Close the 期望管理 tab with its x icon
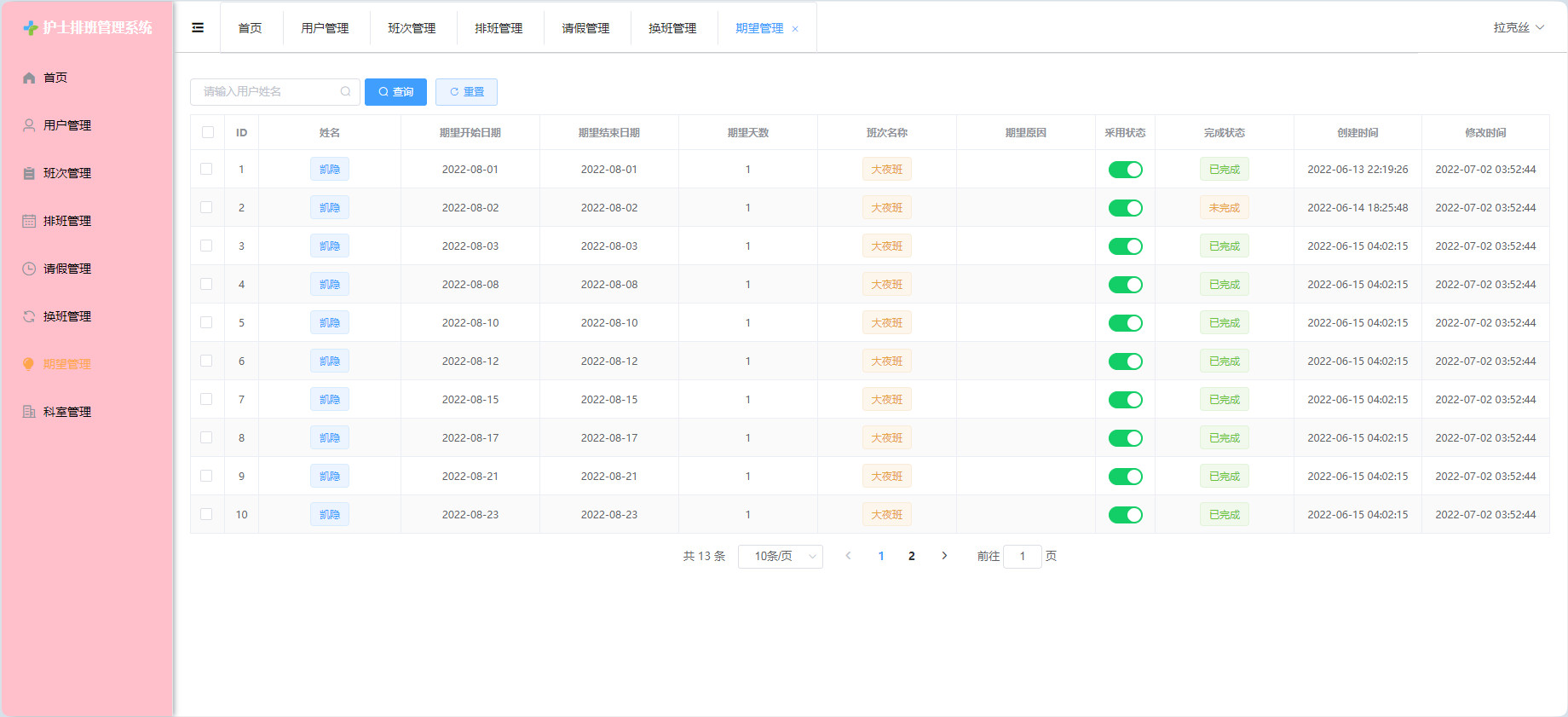Viewport: 1568px width, 717px height. pos(795,29)
